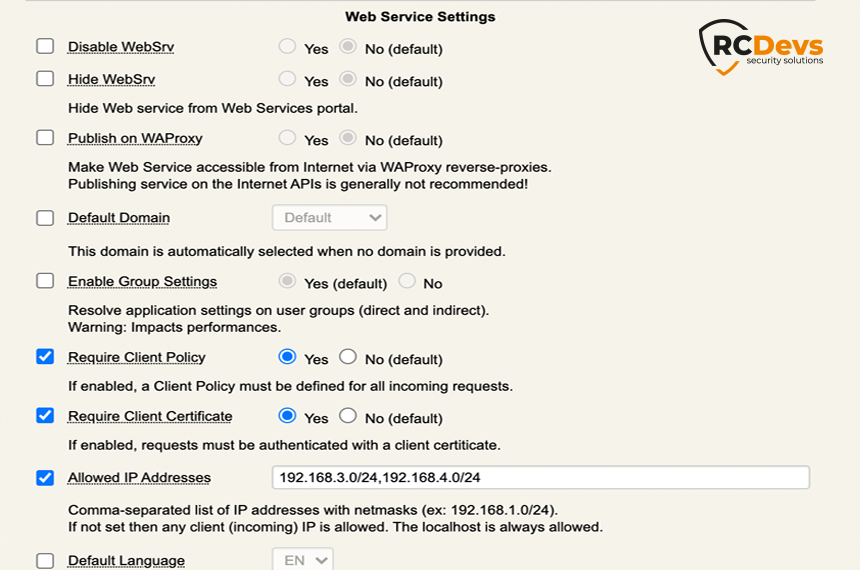Viewport: 860px width, 570px height.
Task: Uncheck the Require Client Policy checkbox
Action: click(45, 357)
